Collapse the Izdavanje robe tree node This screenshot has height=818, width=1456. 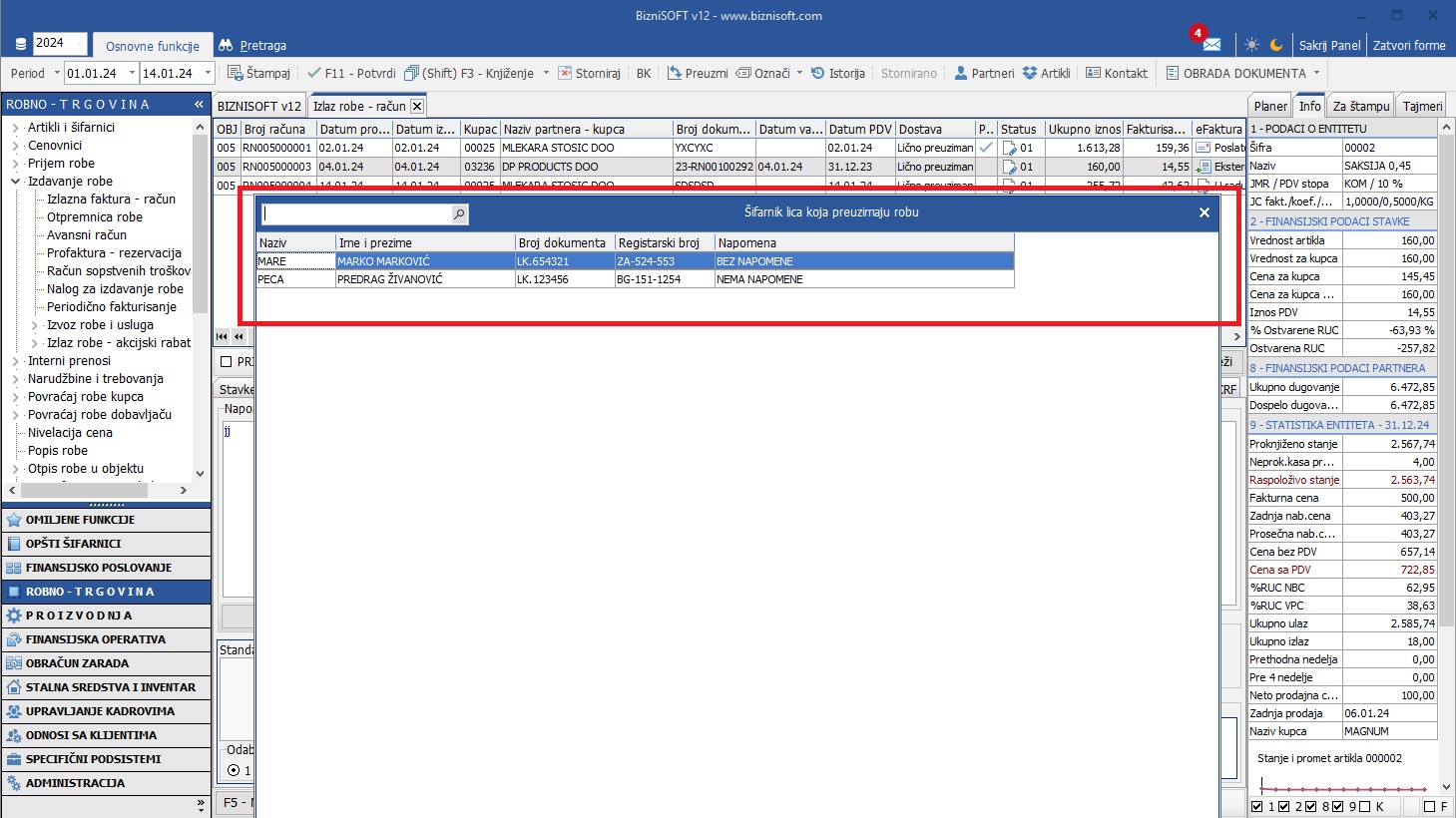16,182
